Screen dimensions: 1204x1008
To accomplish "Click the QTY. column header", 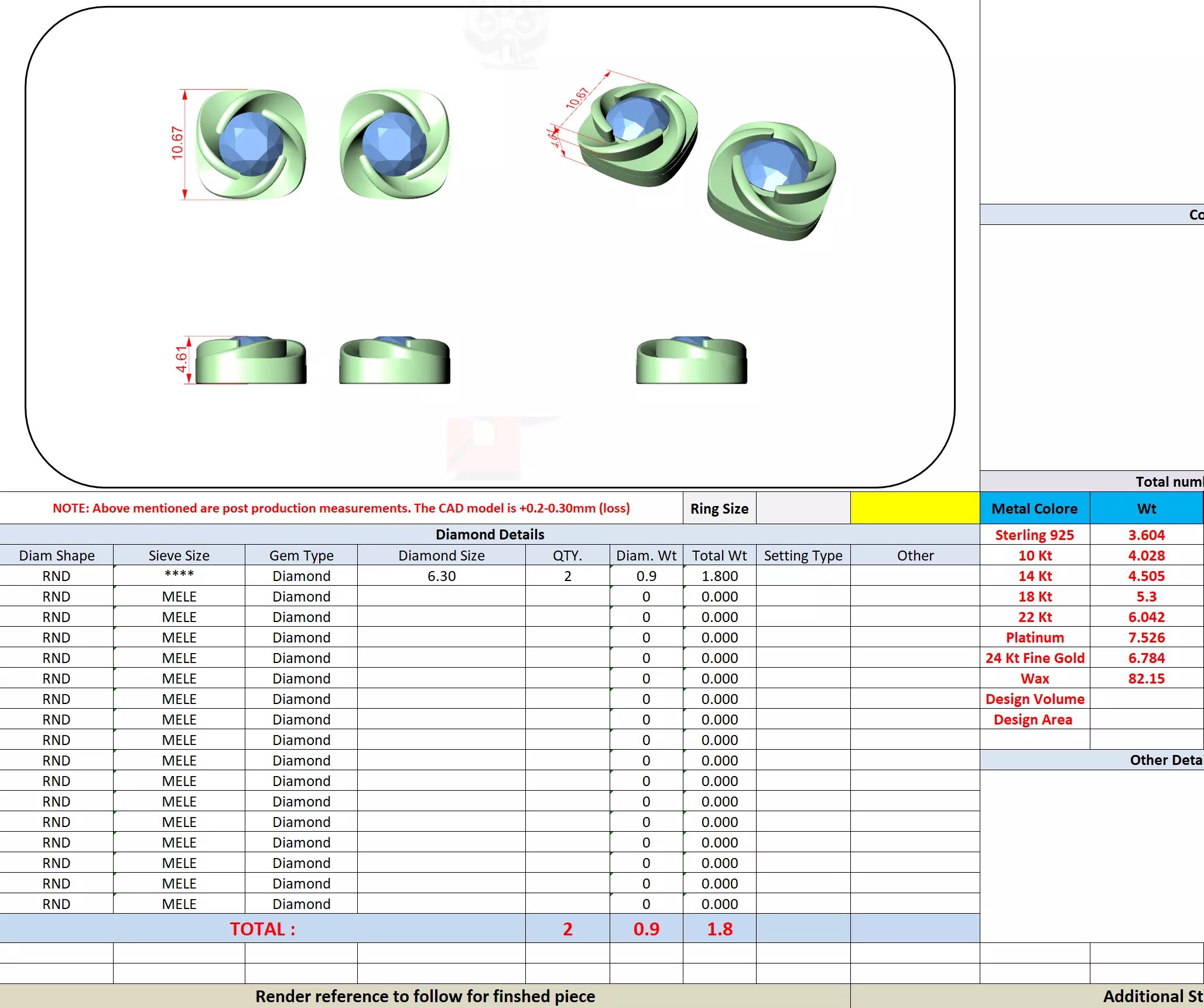I will tap(567, 555).
